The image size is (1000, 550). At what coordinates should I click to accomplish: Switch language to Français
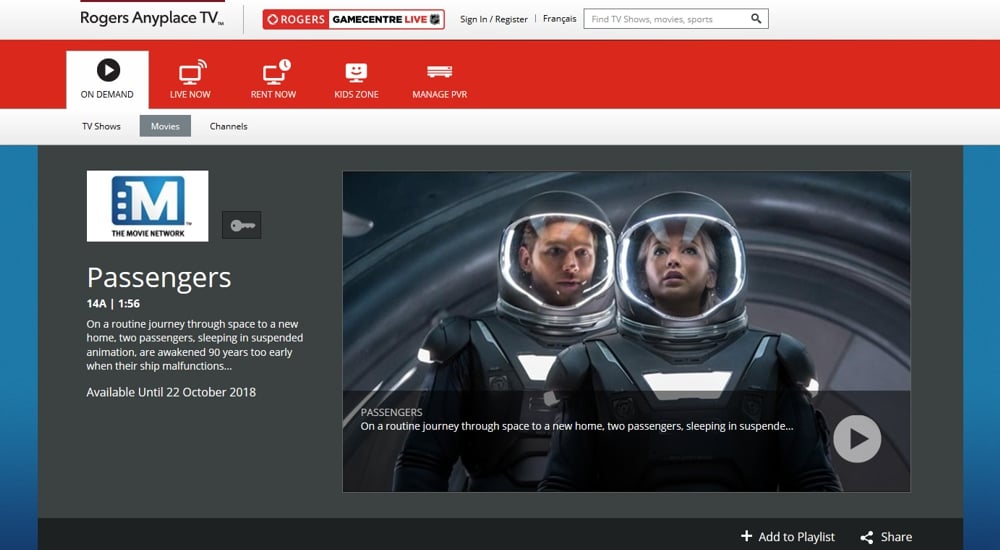click(x=559, y=19)
